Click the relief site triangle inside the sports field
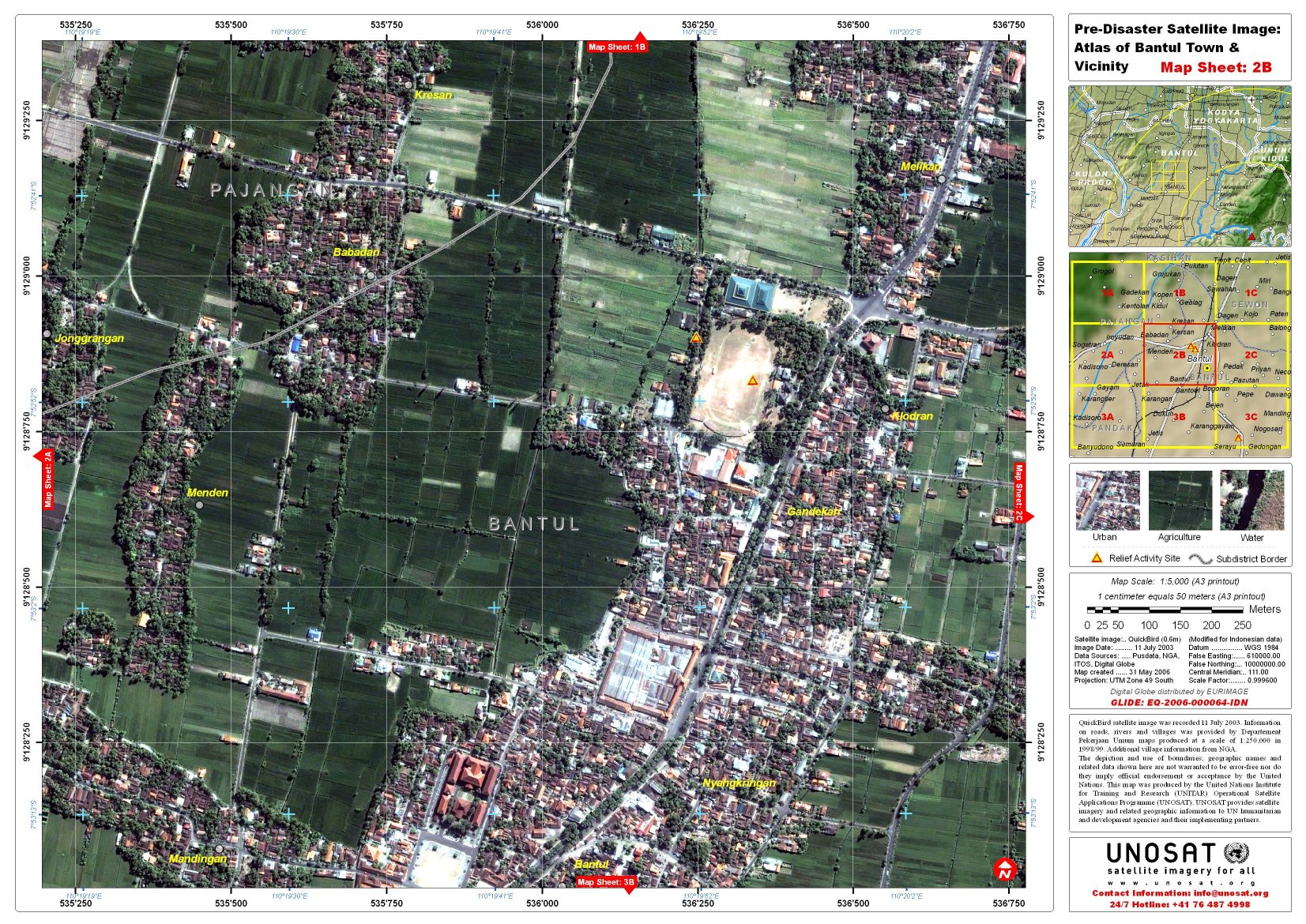Image resolution: width=1306 pixels, height=924 pixels. point(752,381)
